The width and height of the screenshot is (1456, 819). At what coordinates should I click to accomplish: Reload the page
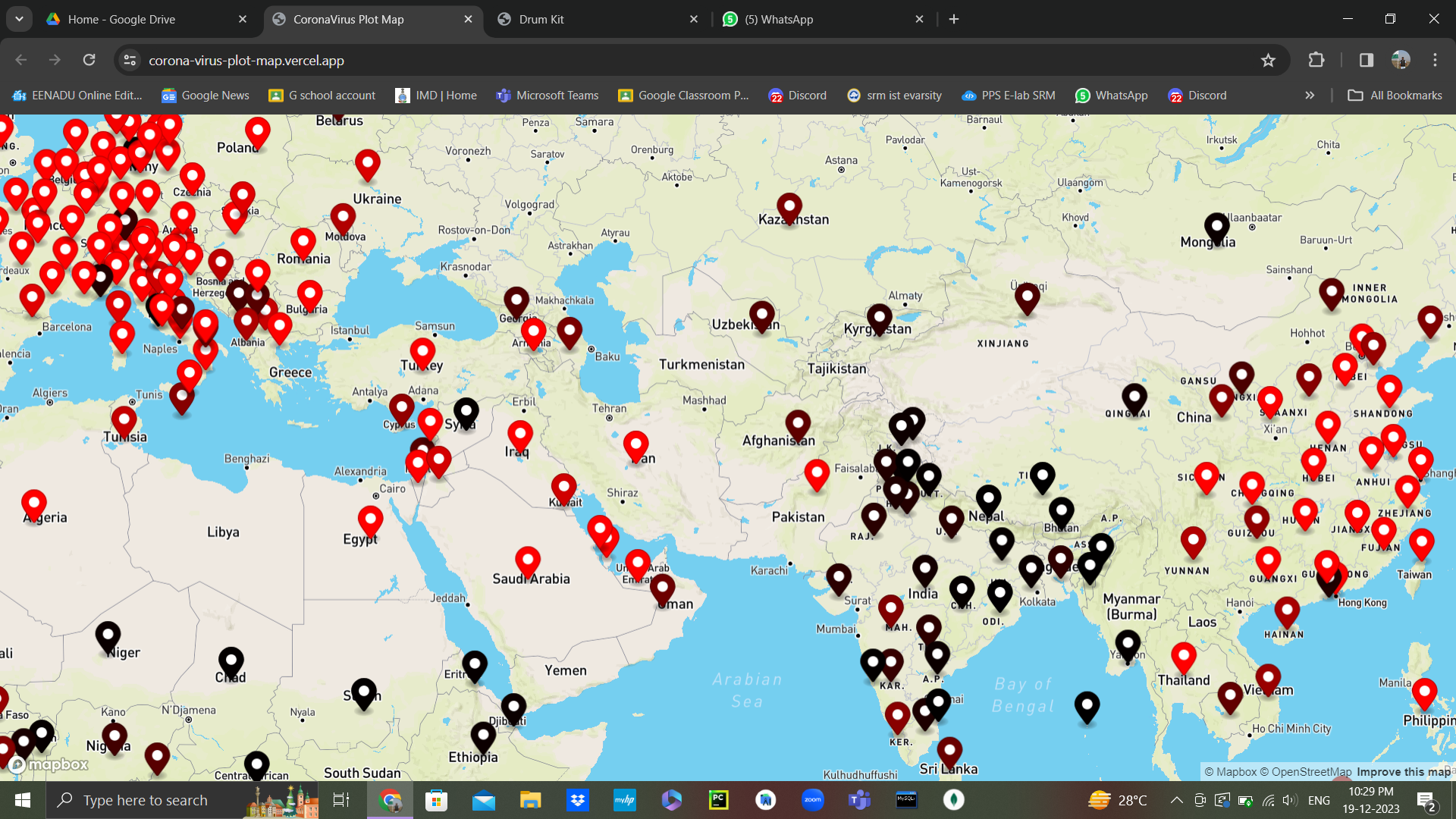(x=89, y=61)
